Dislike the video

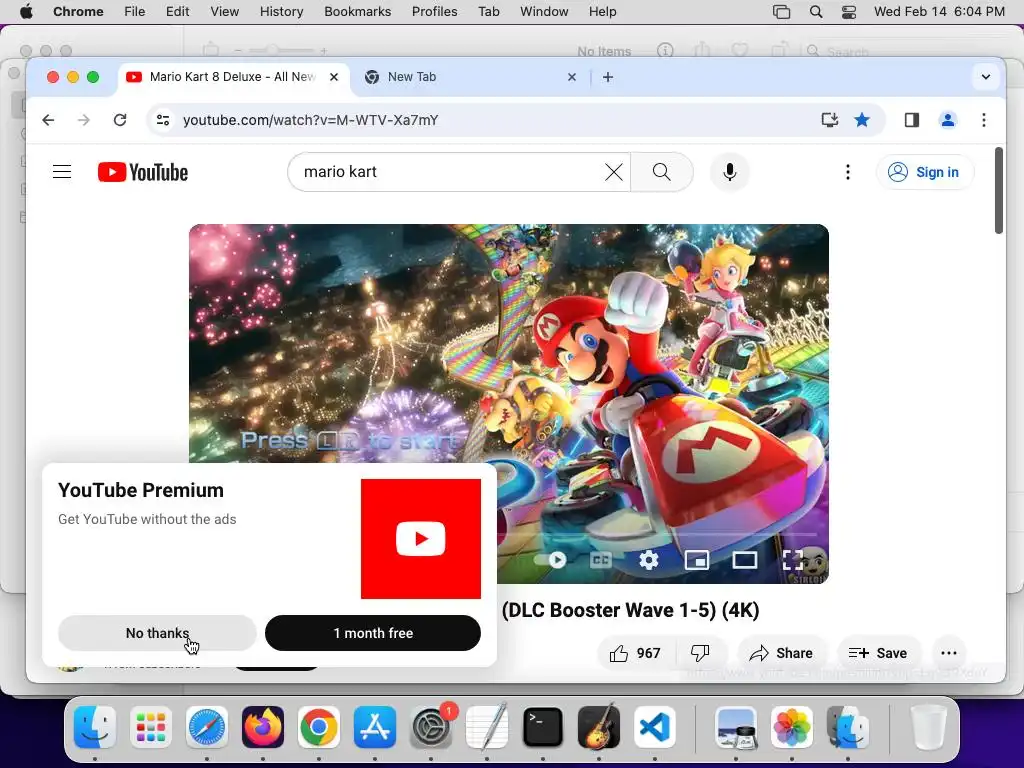click(700, 653)
